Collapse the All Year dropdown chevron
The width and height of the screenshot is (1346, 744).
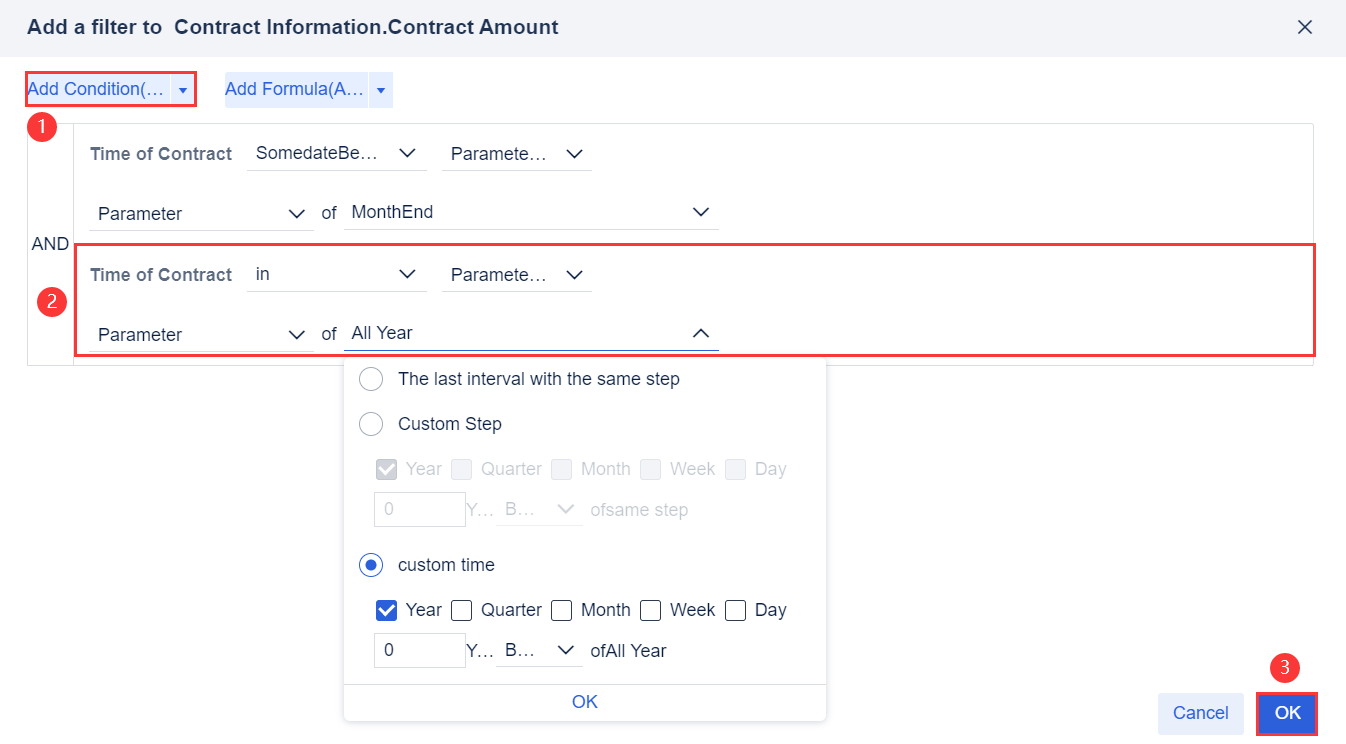[x=701, y=334]
